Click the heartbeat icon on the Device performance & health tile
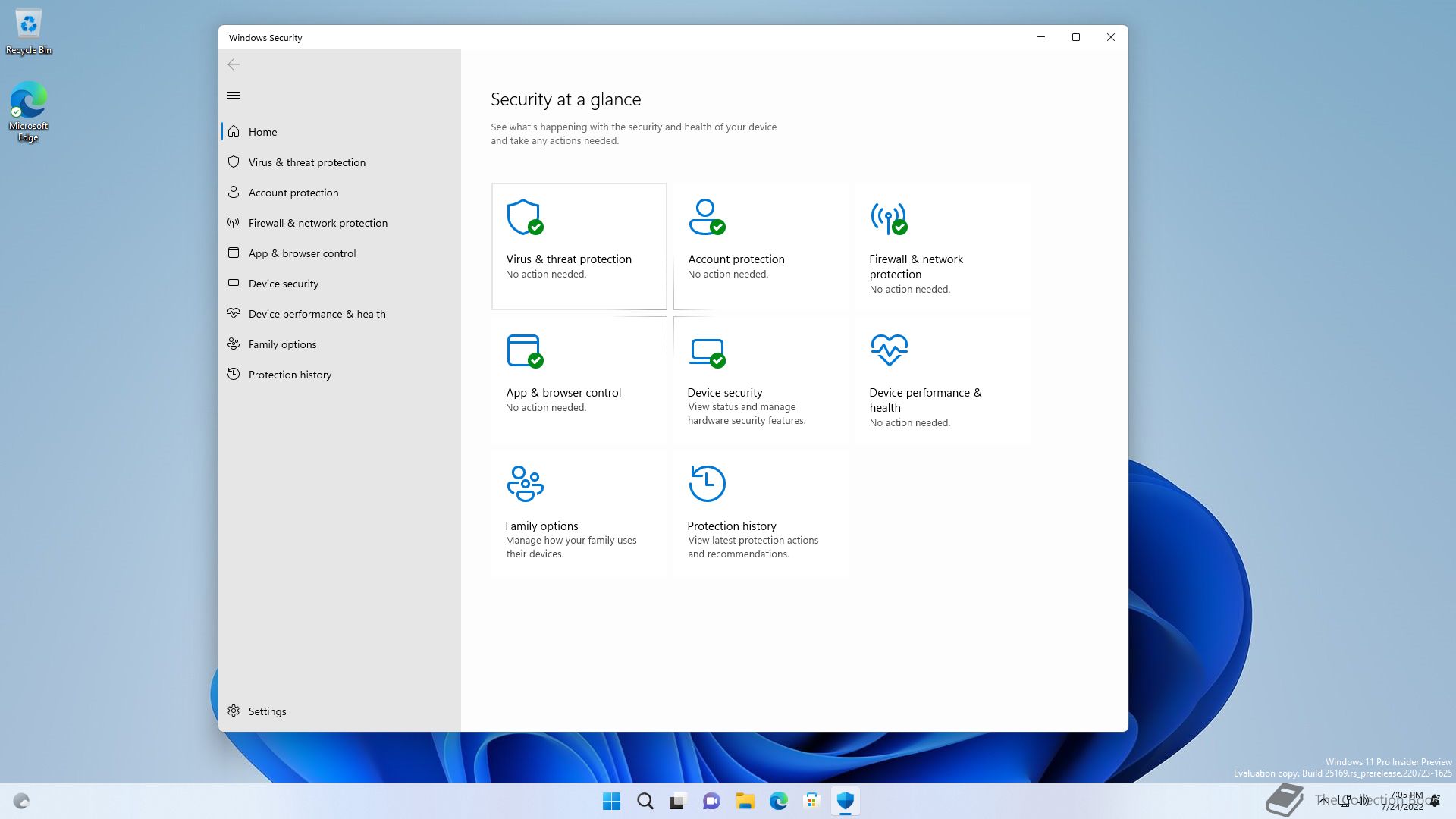The width and height of the screenshot is (1456, 819). (x=890, y=350)
